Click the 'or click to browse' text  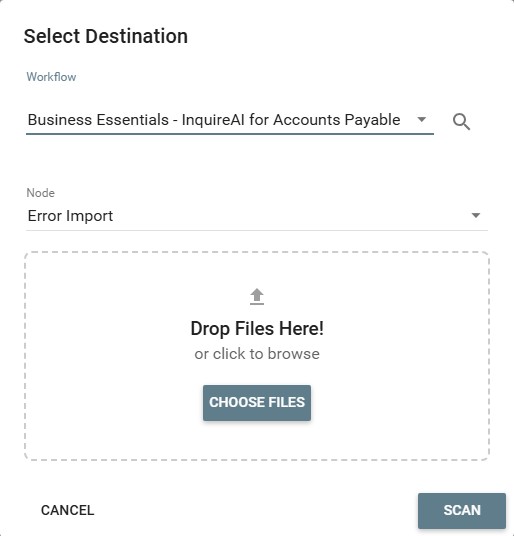point(257,354)
